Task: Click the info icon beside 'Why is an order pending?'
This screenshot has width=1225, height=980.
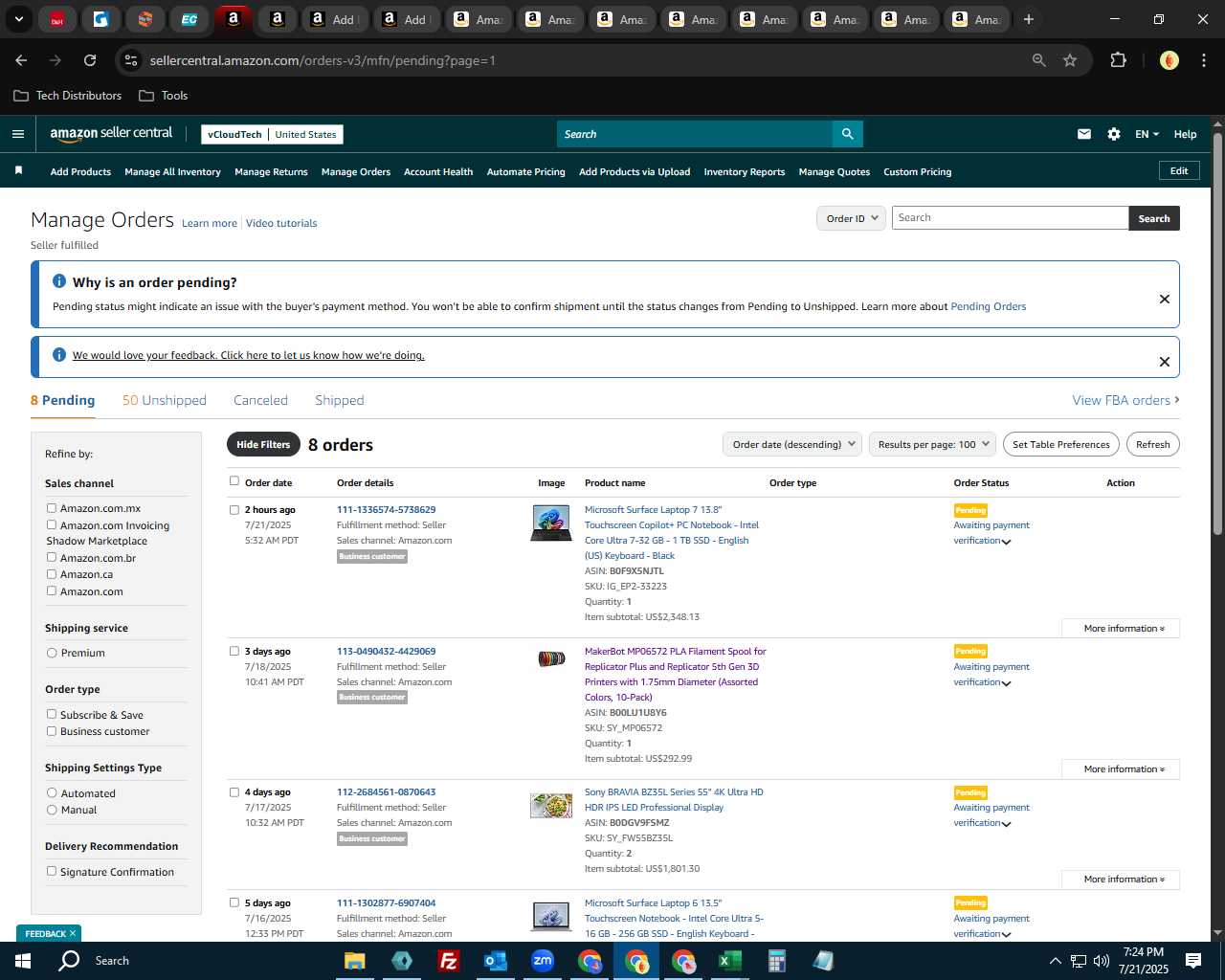Action: pos(59,281)
